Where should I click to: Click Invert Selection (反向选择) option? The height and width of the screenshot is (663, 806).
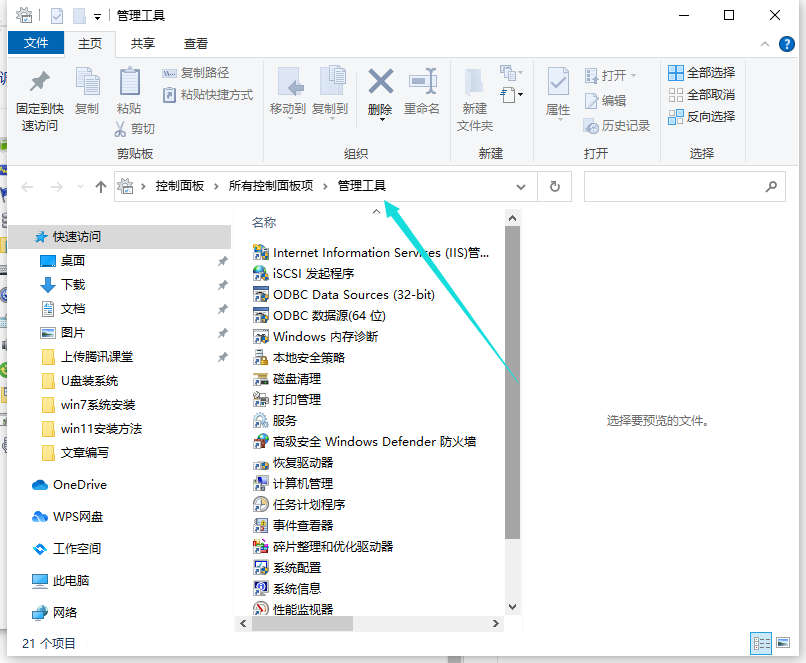(701, 117)
